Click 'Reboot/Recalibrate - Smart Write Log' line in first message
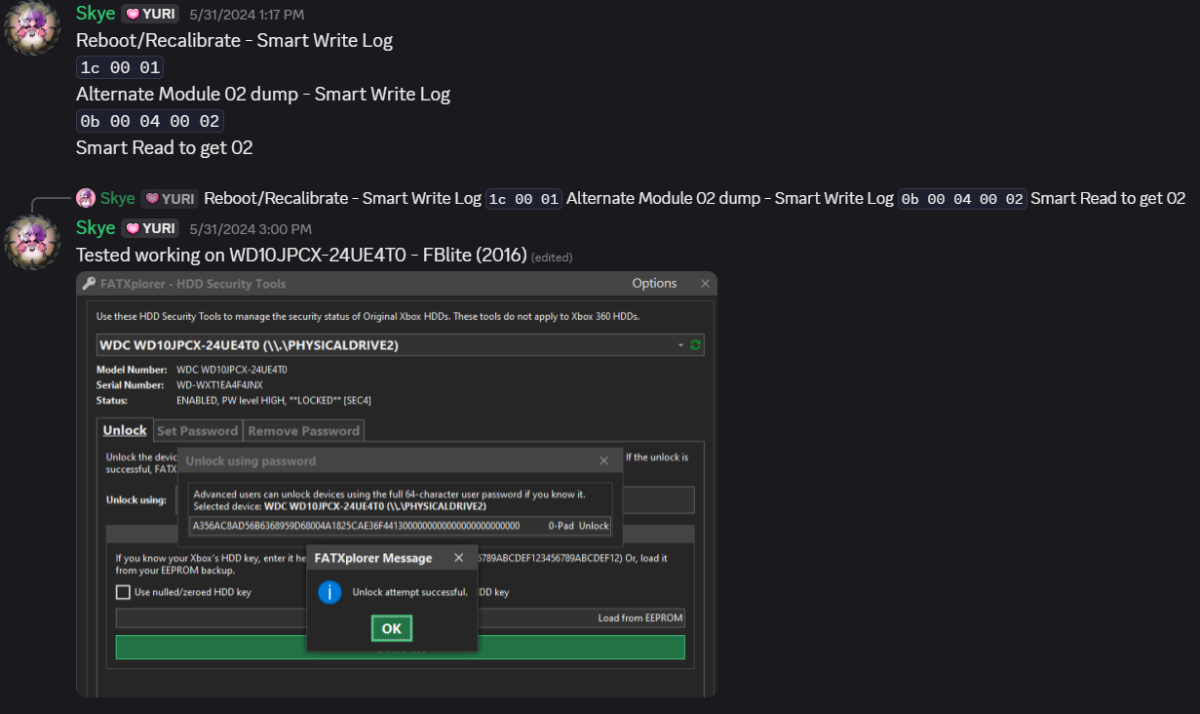The image size is (1200, 714). (234, 41)
